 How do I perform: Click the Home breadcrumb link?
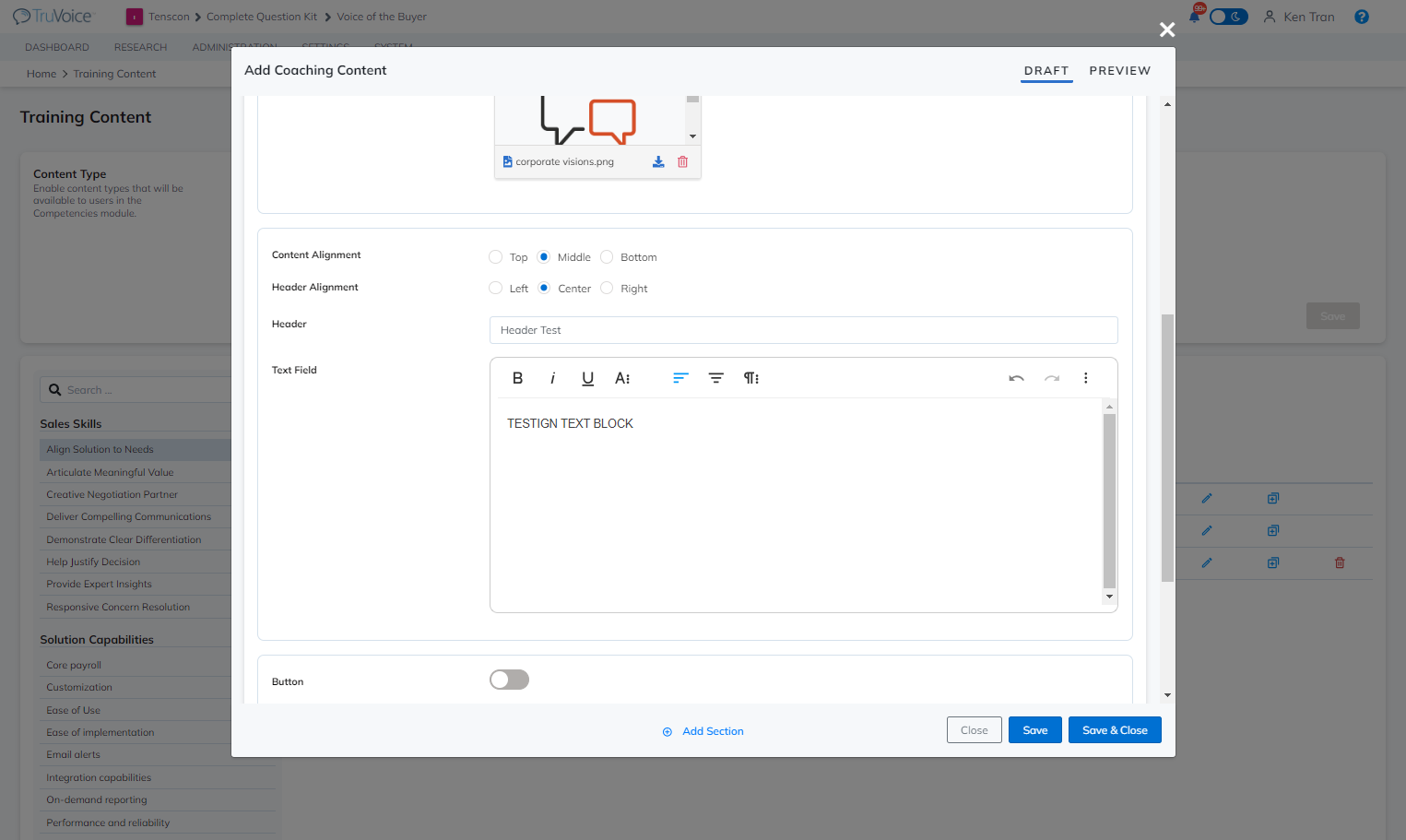[41, 74]
